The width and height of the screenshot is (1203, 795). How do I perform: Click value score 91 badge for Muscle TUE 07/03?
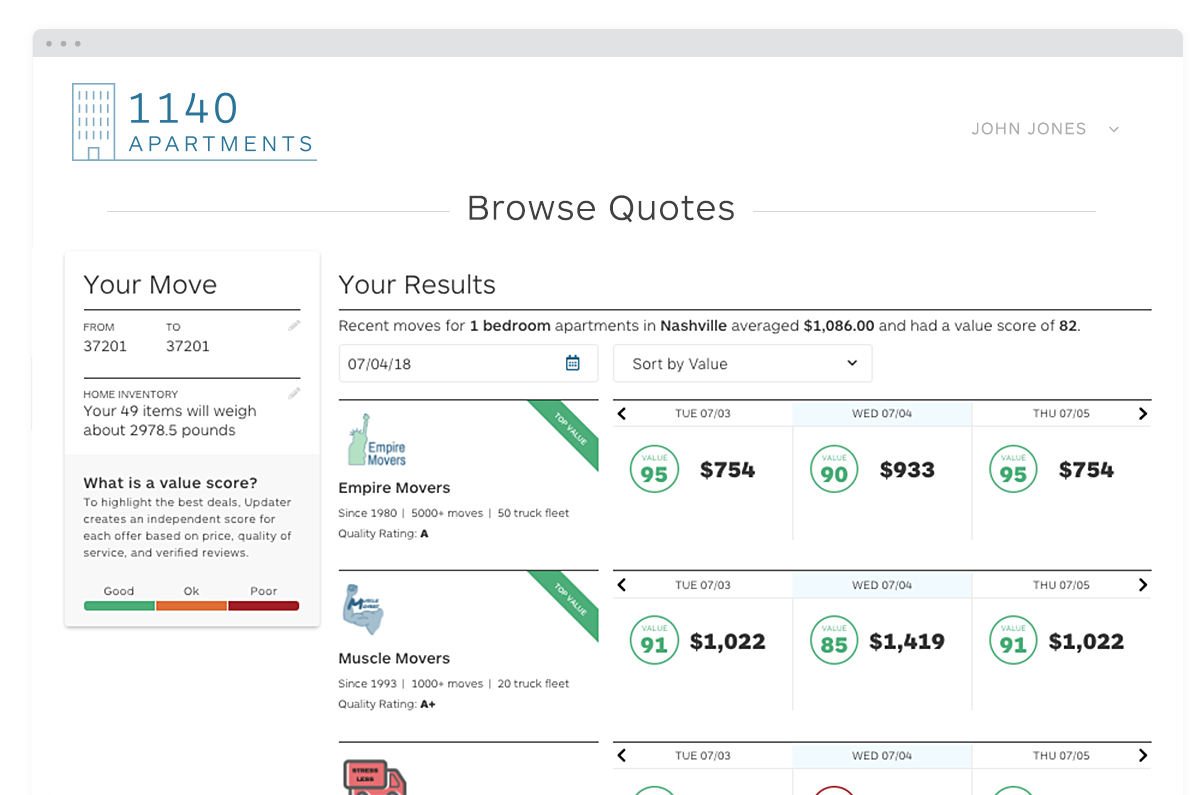tap(654, 641)
